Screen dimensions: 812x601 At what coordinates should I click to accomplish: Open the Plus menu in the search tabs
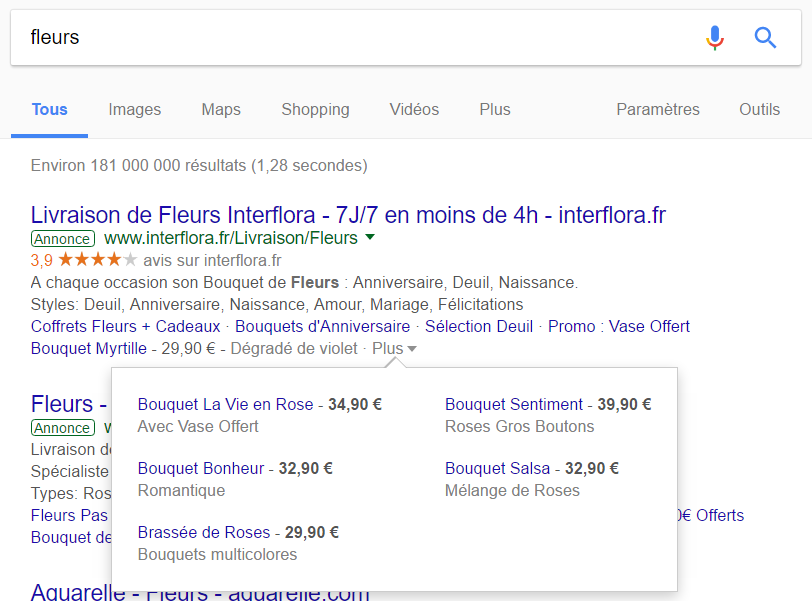point(495,110)
